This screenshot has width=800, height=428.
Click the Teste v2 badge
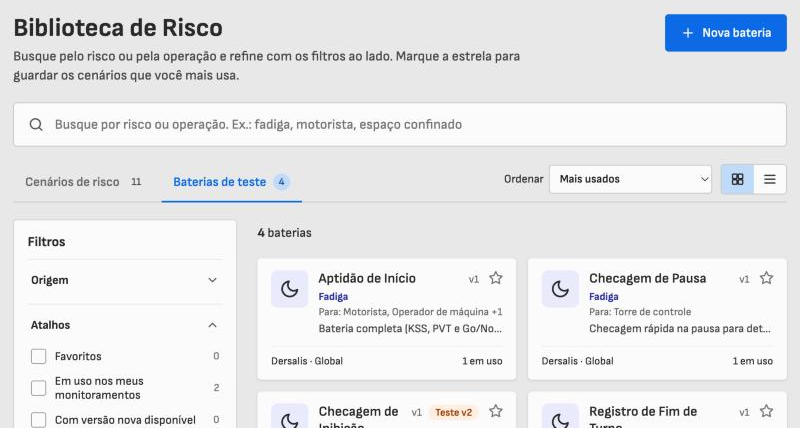(453, 412)
